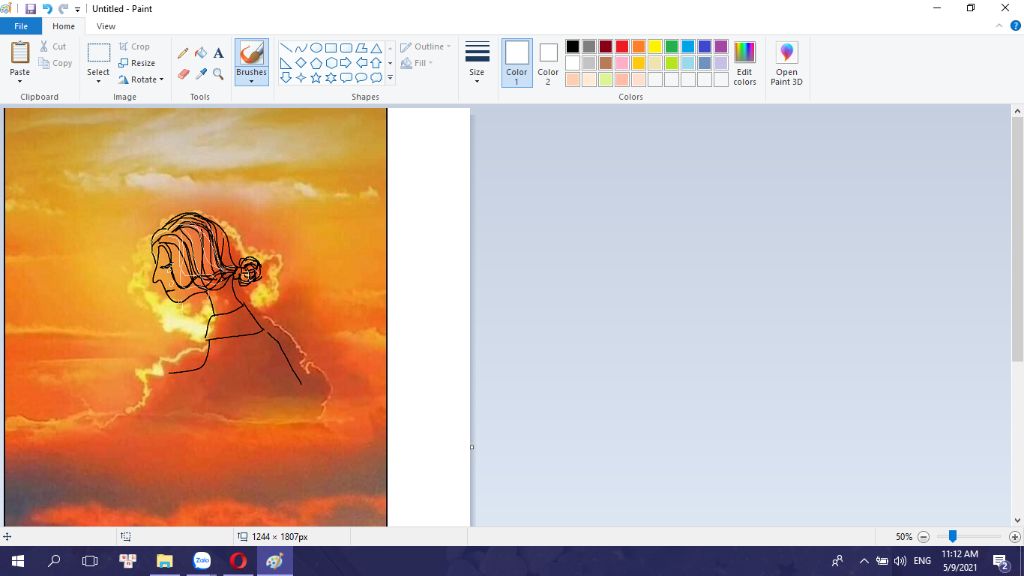
Task: Select the Eraser tool
Action: coord(183,74)
